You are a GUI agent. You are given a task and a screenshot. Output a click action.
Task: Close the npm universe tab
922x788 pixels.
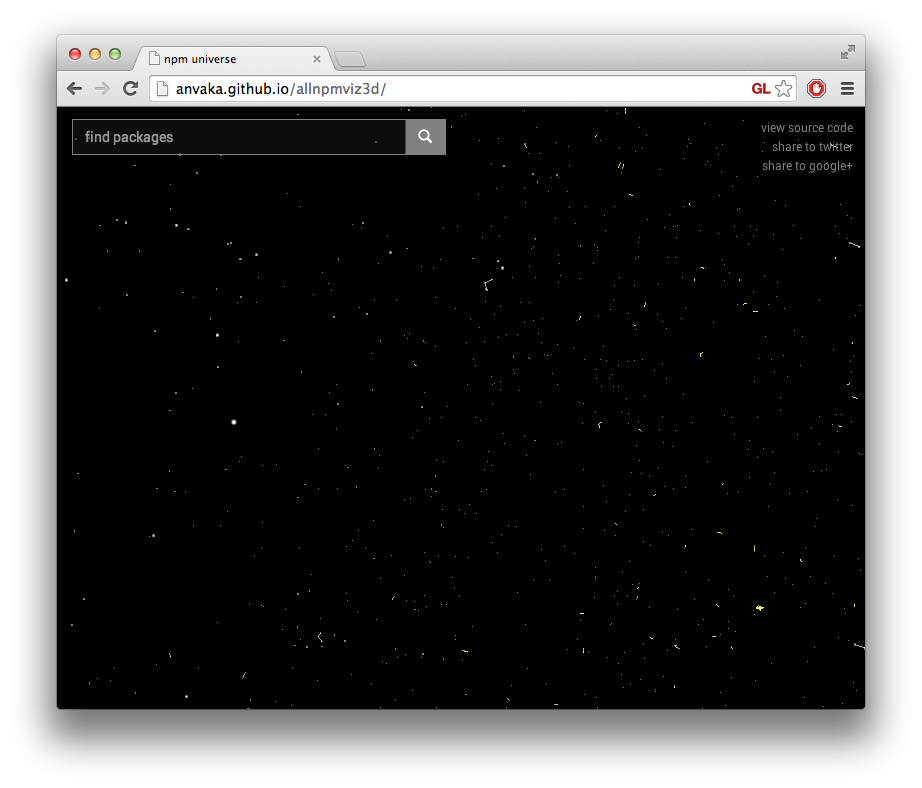tap(317, 59)
